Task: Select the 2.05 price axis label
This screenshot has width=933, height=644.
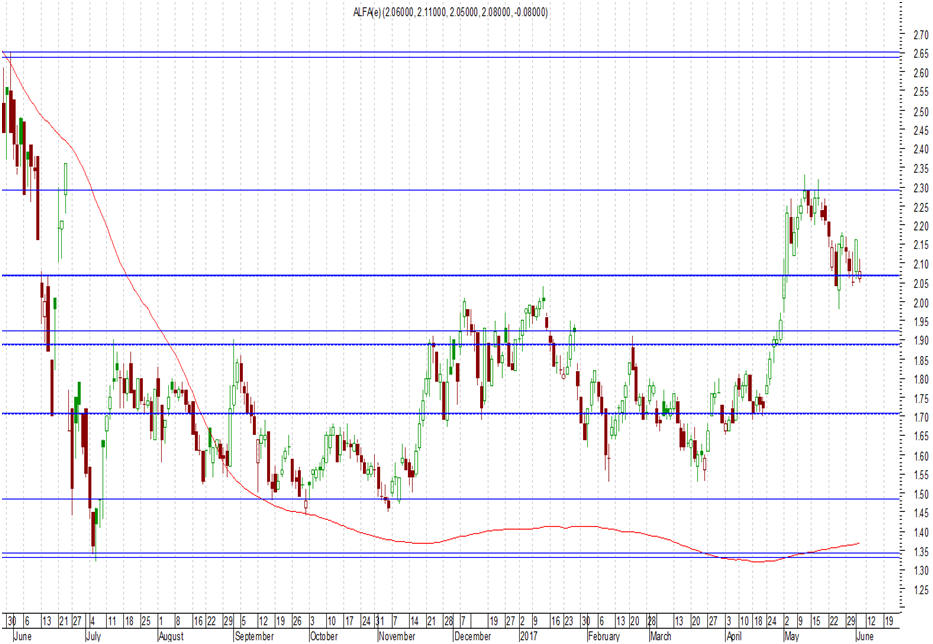Action: click(921, 284)
